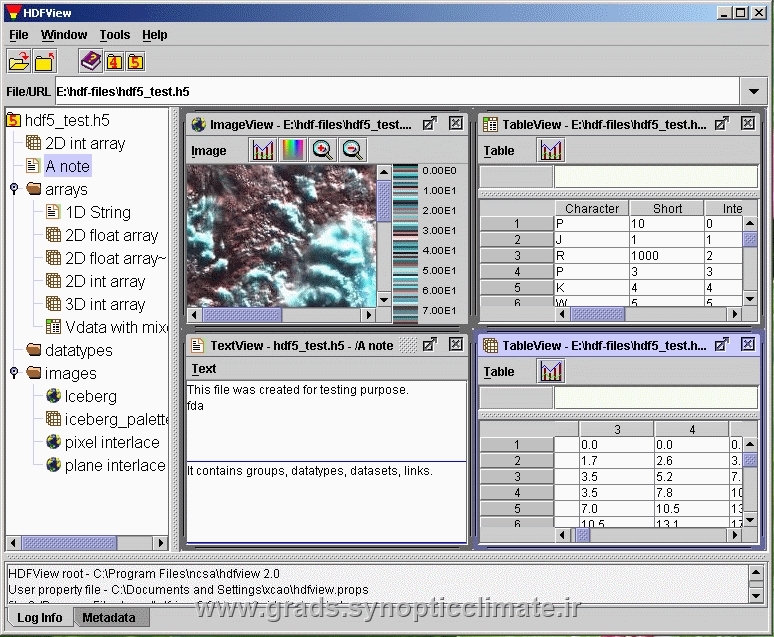The width and height of the screenshot is (774, 637).
Task: Click the Short column header
Action: [667, 208]
